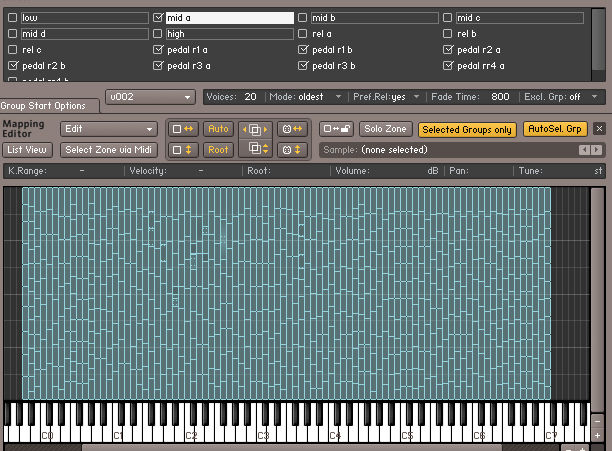Click the horizontal crossfade zones icon
The image size is (612, 451).
[x=292, y=129]
